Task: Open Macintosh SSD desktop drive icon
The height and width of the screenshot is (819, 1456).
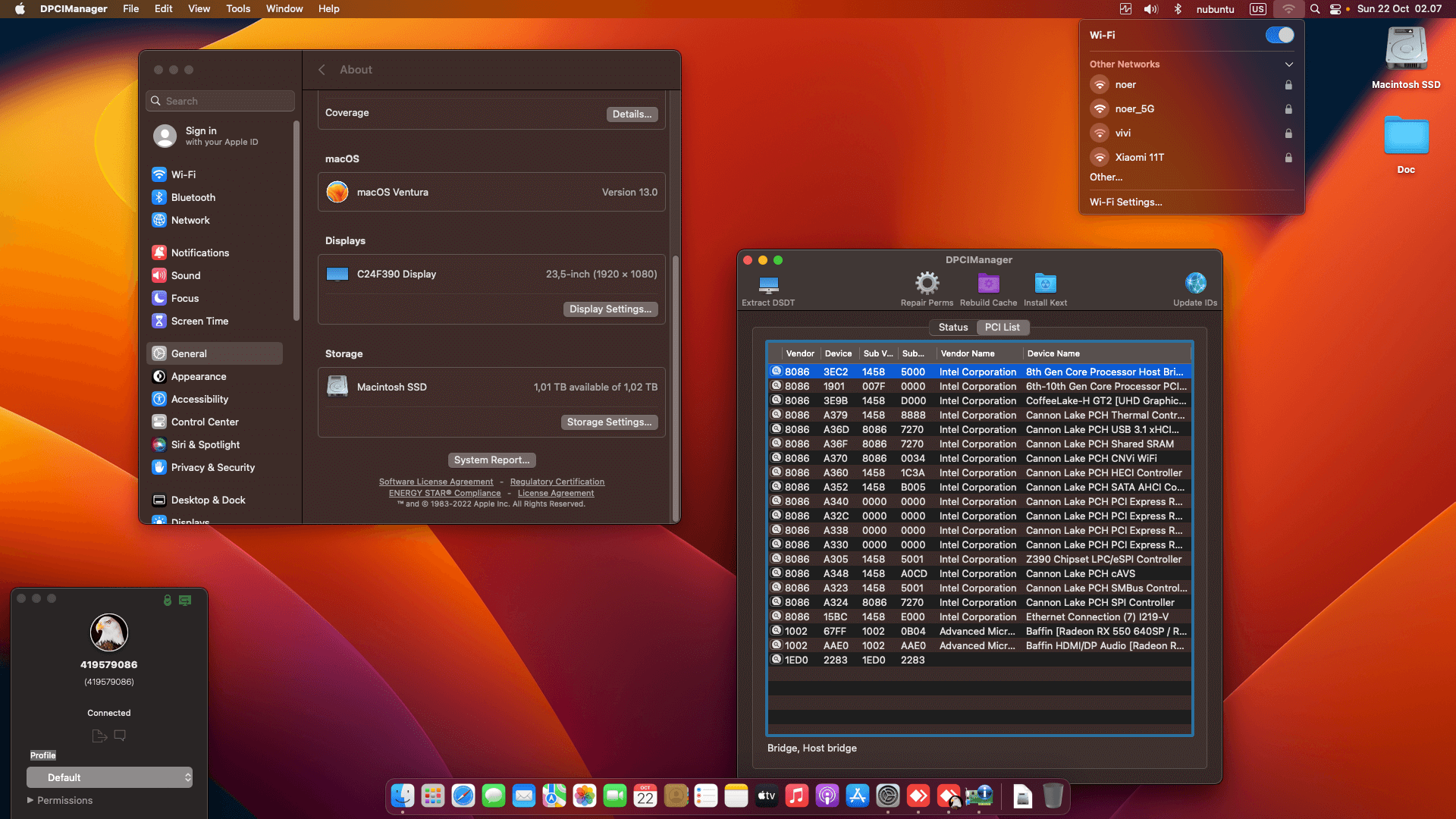Action: click(1406, 58)
